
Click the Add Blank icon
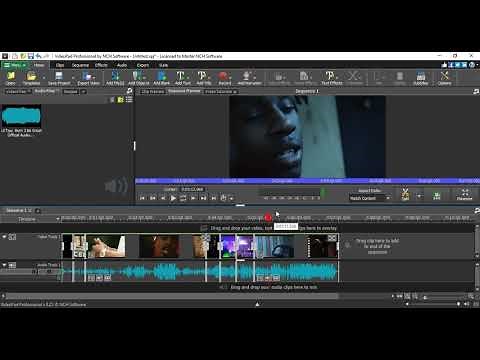pyautogui.click(x=162, y=78)
